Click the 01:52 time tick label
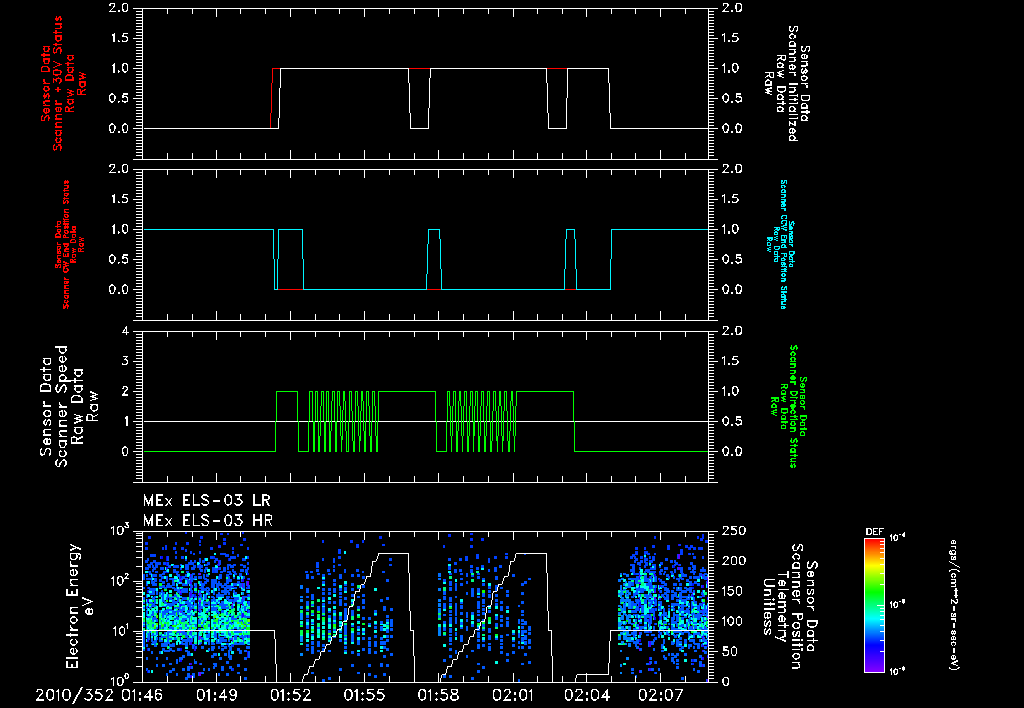This screenshot has width=1024, height=708. 290,695
